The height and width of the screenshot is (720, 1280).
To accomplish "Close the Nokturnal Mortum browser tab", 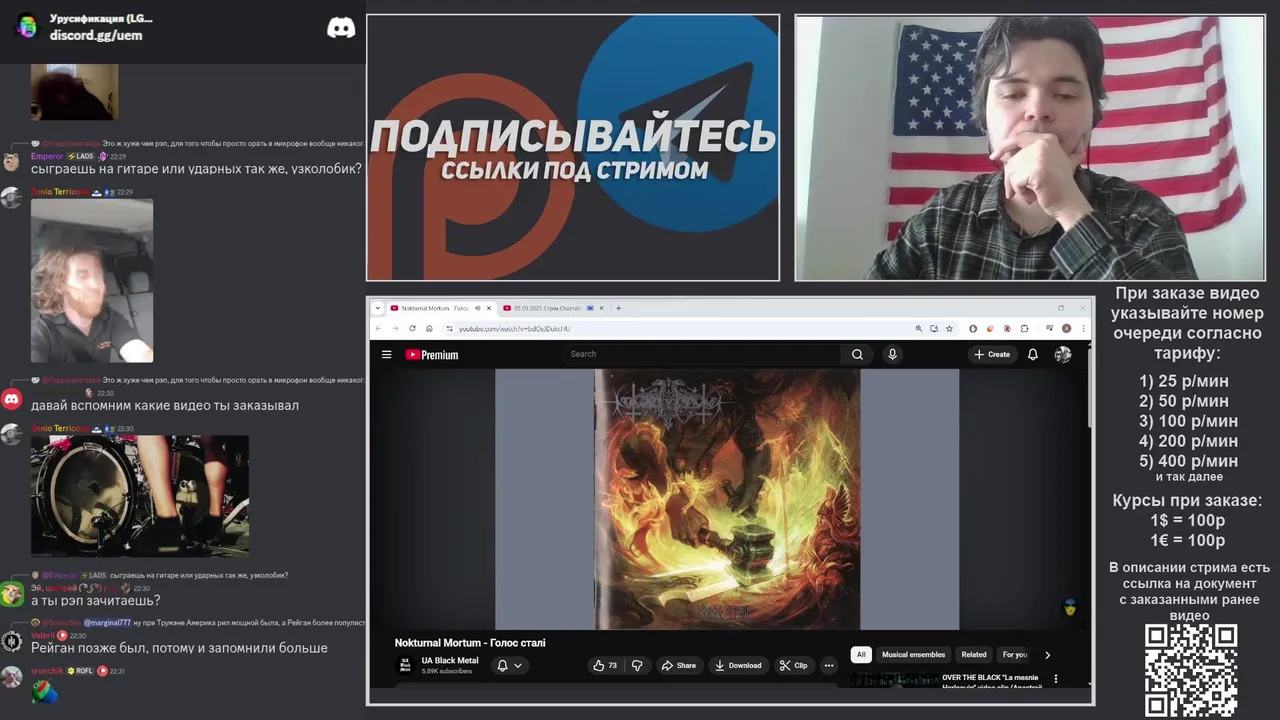I will pos(489,308).
